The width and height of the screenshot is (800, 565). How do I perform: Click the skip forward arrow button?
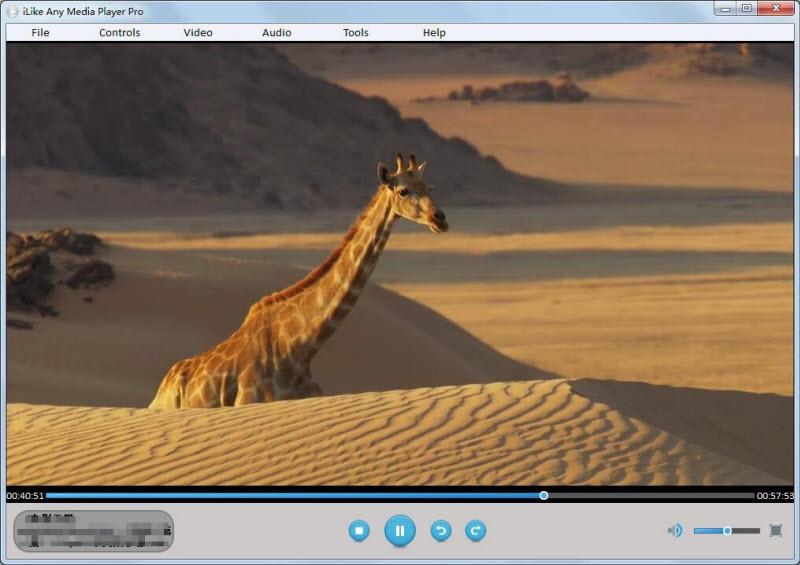point(476,531)
